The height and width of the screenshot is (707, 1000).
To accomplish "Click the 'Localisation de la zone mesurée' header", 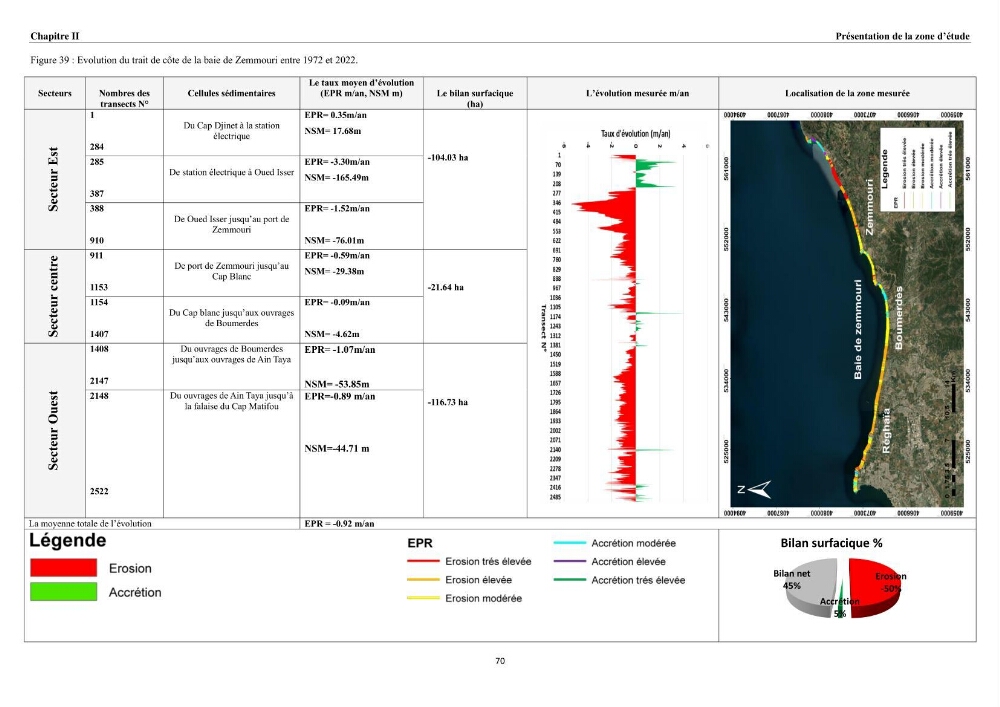I will (847, 93).
